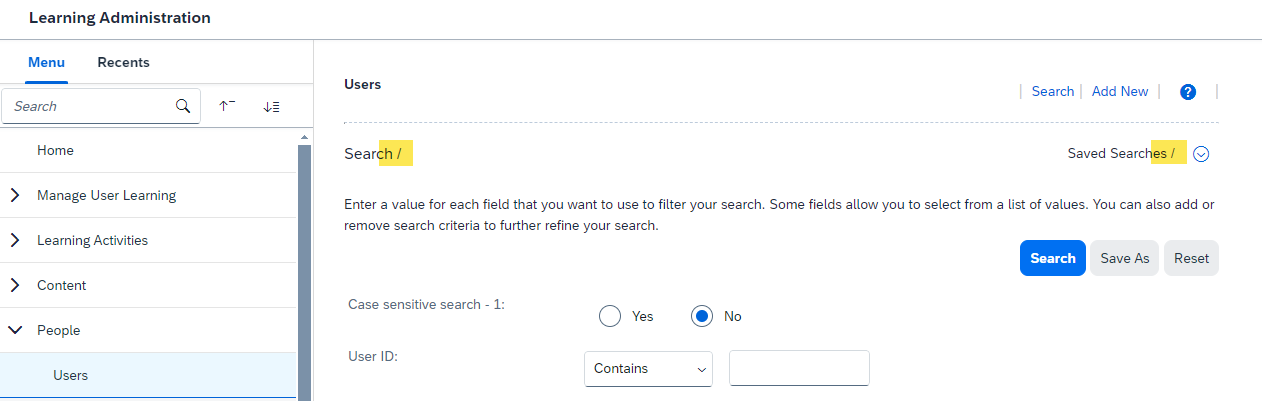Select No for case sensitive search
Viewport: 1262px width, 401px height.
click(702, 316)
